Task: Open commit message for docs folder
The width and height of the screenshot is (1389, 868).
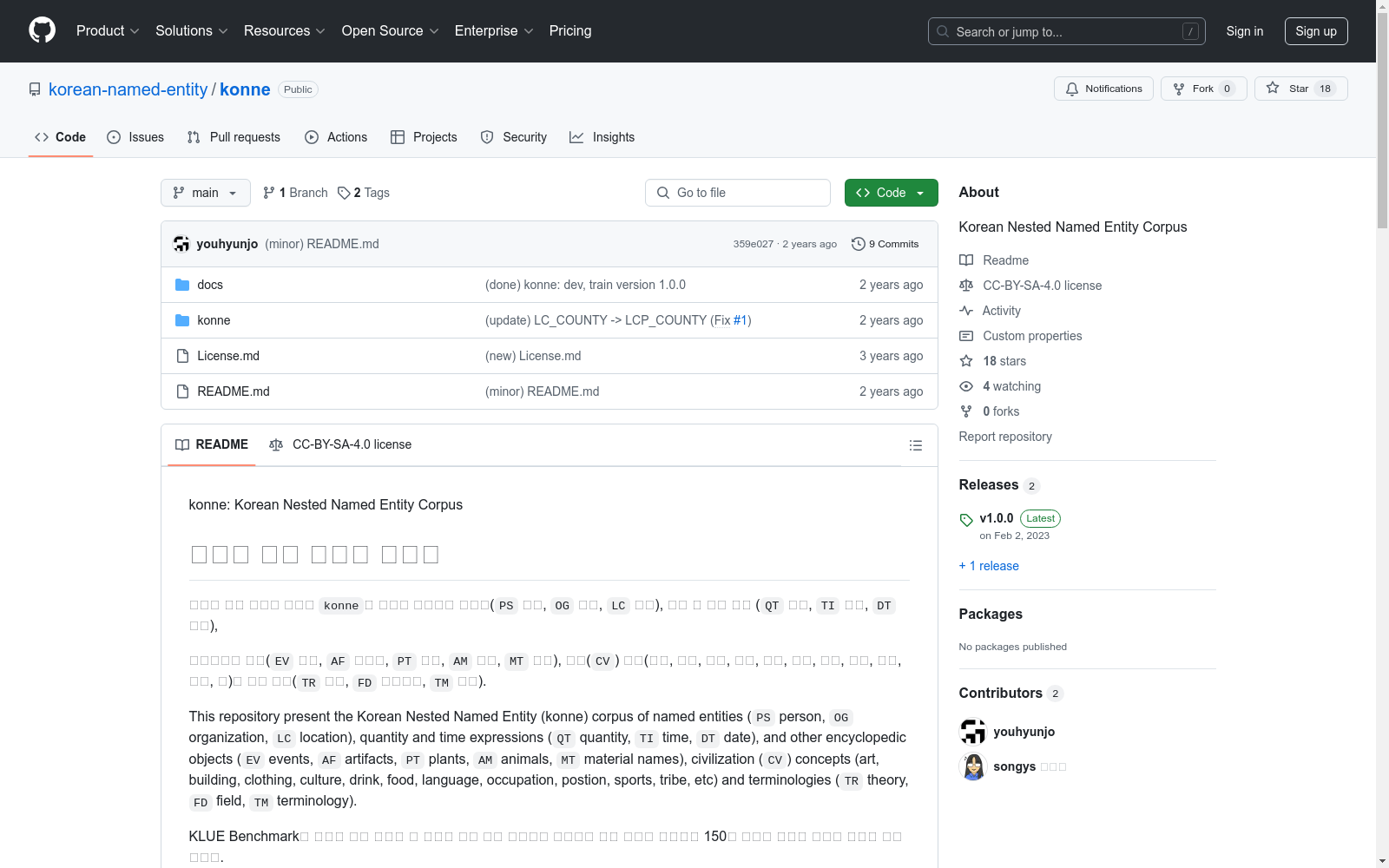Action: tap(585, 285)
